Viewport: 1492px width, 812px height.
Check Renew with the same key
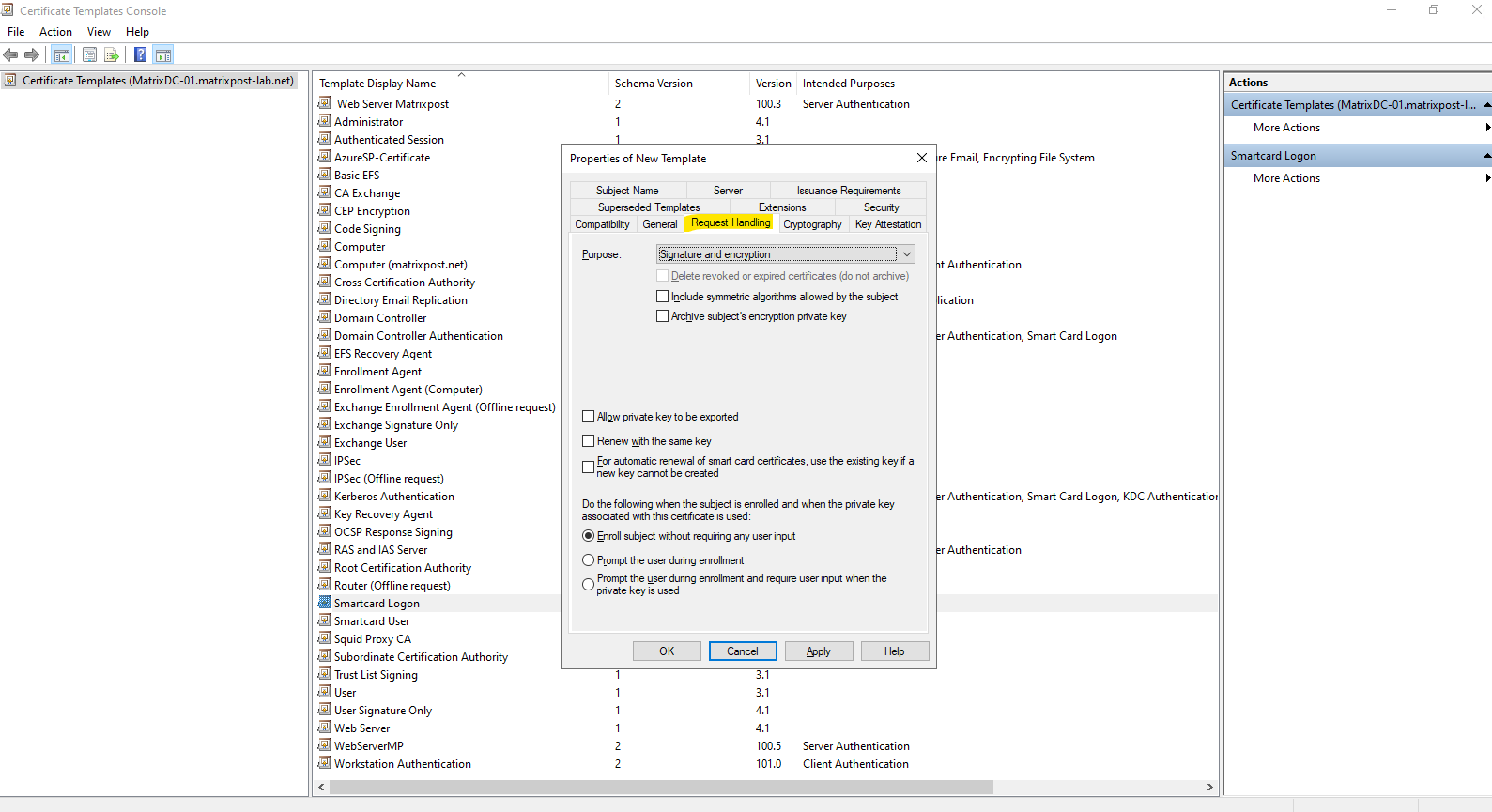click(589, 441)
